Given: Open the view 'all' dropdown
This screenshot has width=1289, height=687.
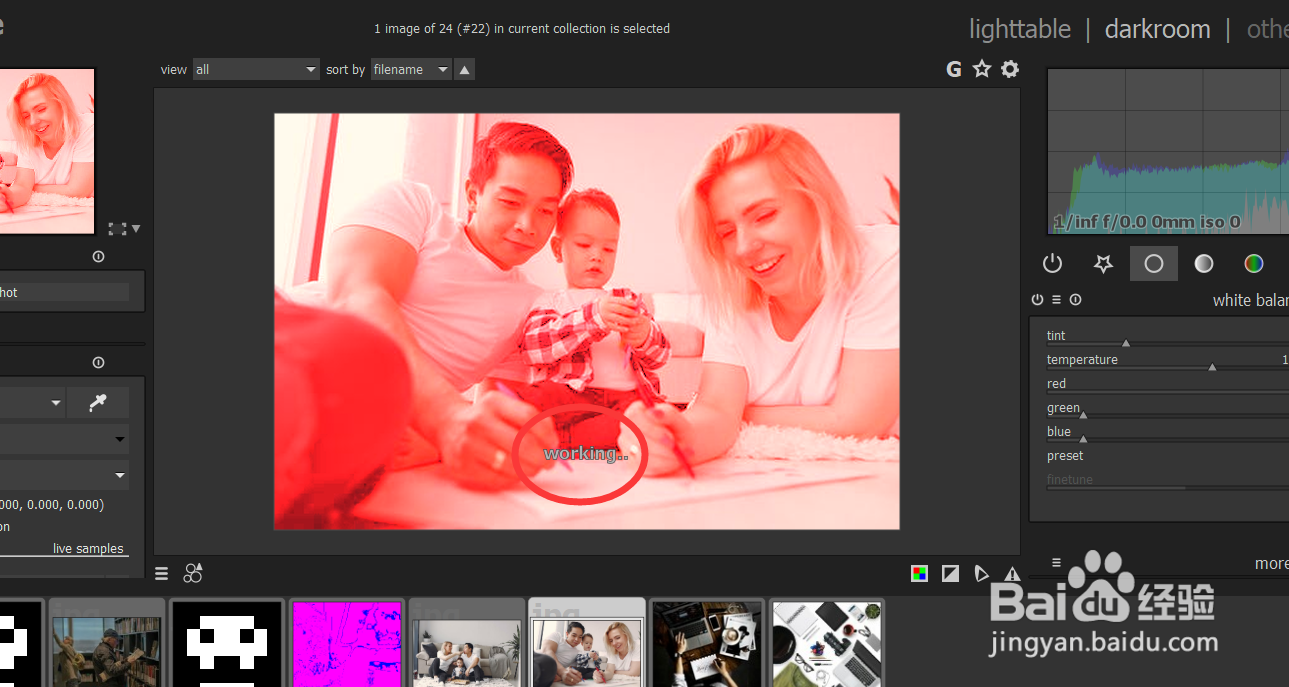Looking at the screenshot, I should [x=256, y=70].
